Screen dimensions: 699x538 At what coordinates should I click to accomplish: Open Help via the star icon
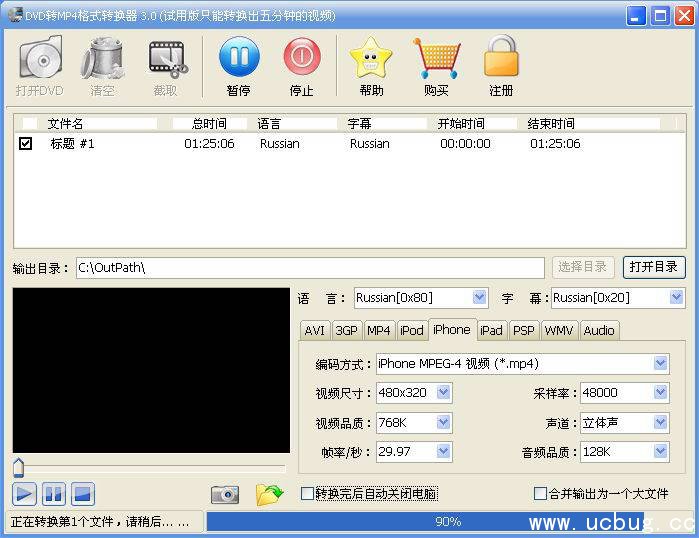pyautogui.click(x=371, y=59)
